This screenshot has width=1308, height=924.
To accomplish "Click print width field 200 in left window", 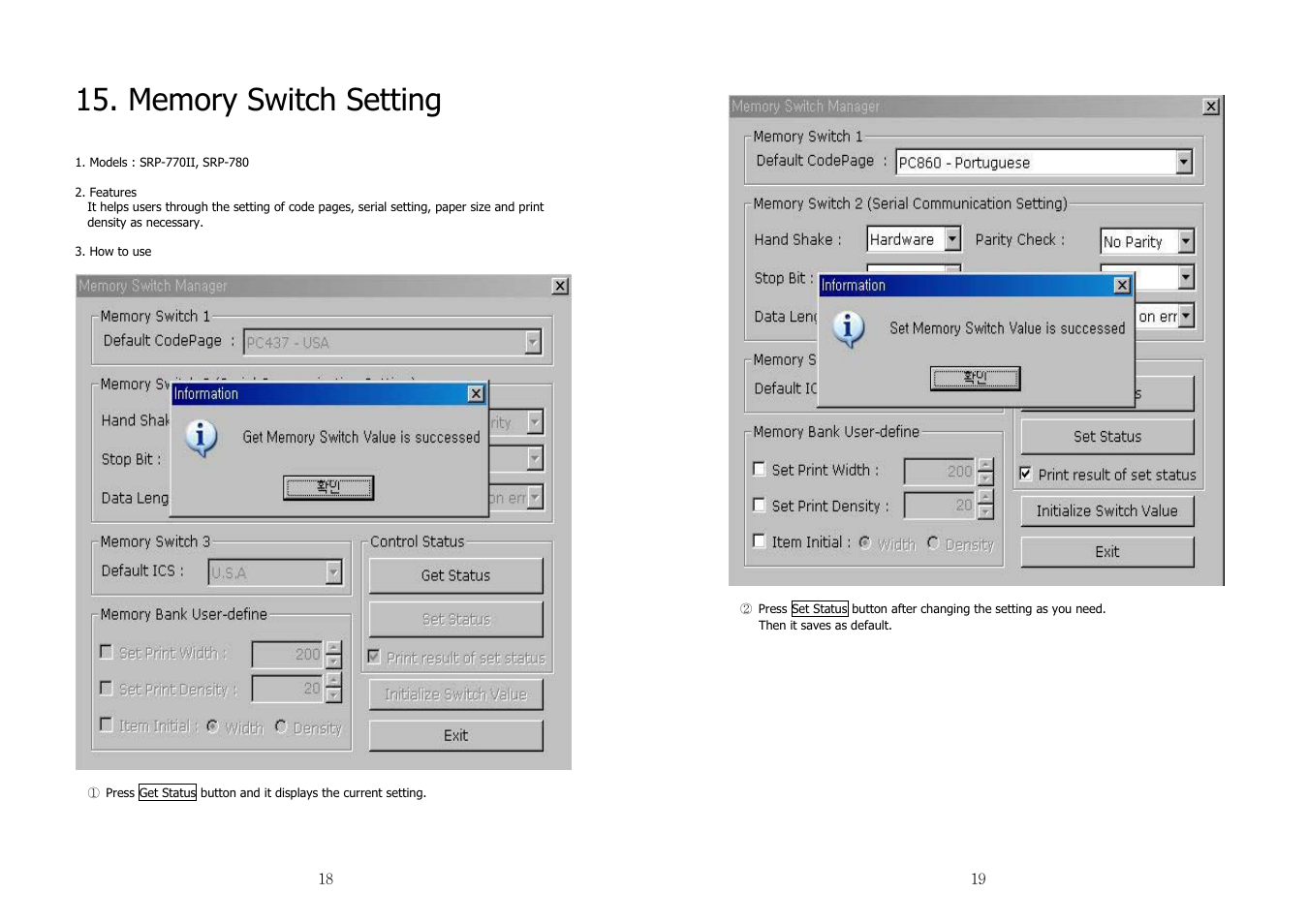I will coord(287,655).
